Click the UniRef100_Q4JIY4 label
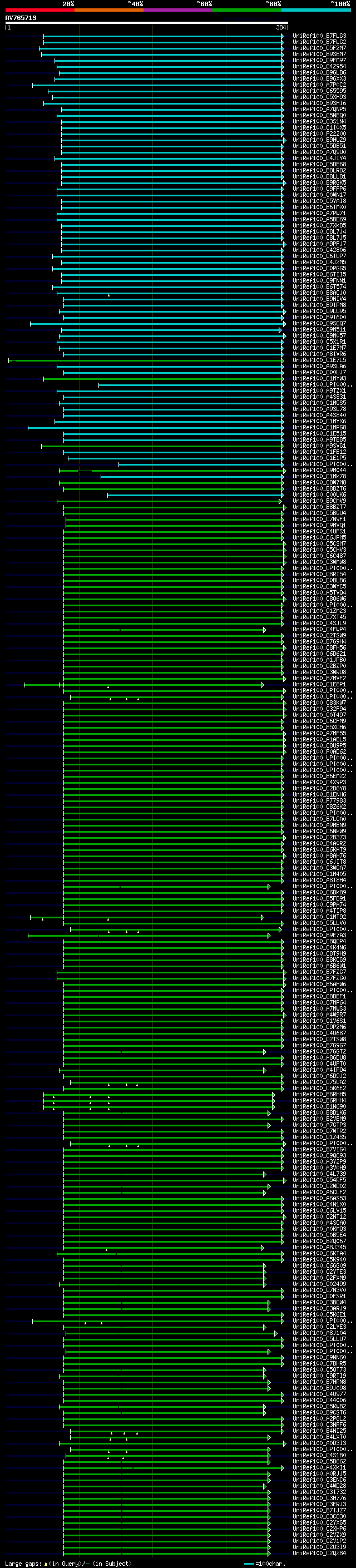Viewport: 356px width, 1568px height. coord(319,157)
